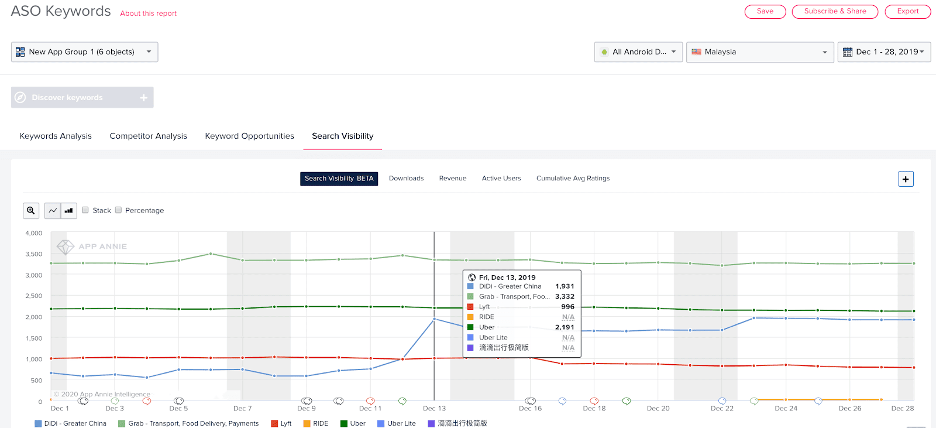Click the Uber value 2,191 in tooltip

(x=564, y=327)
